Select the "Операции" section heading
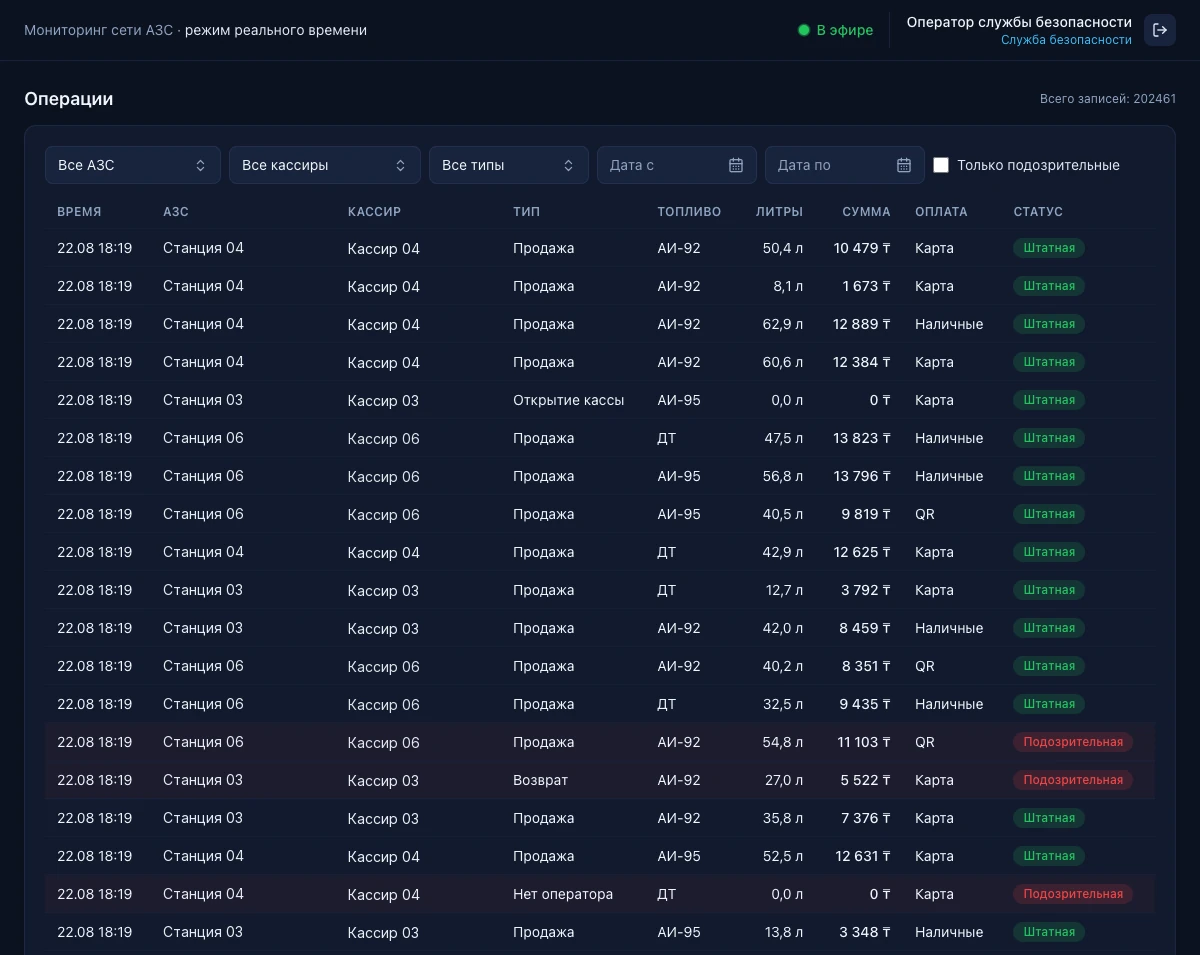 coord(69,99)
